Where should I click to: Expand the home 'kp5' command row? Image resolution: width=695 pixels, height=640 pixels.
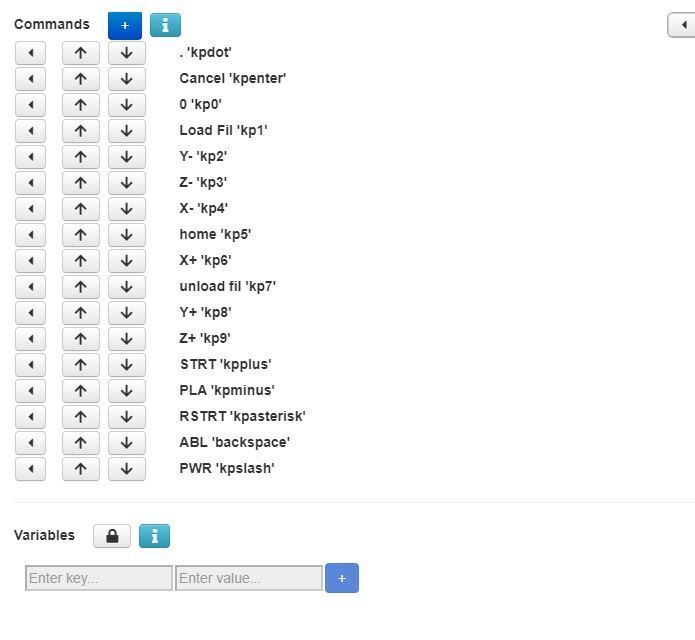[30, 234]
